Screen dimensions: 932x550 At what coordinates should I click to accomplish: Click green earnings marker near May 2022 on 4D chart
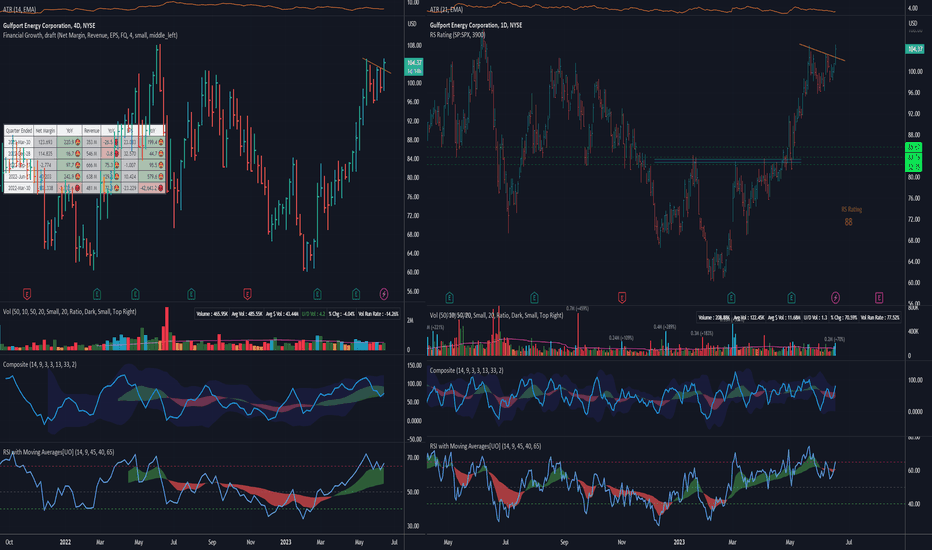coord(135,294)
